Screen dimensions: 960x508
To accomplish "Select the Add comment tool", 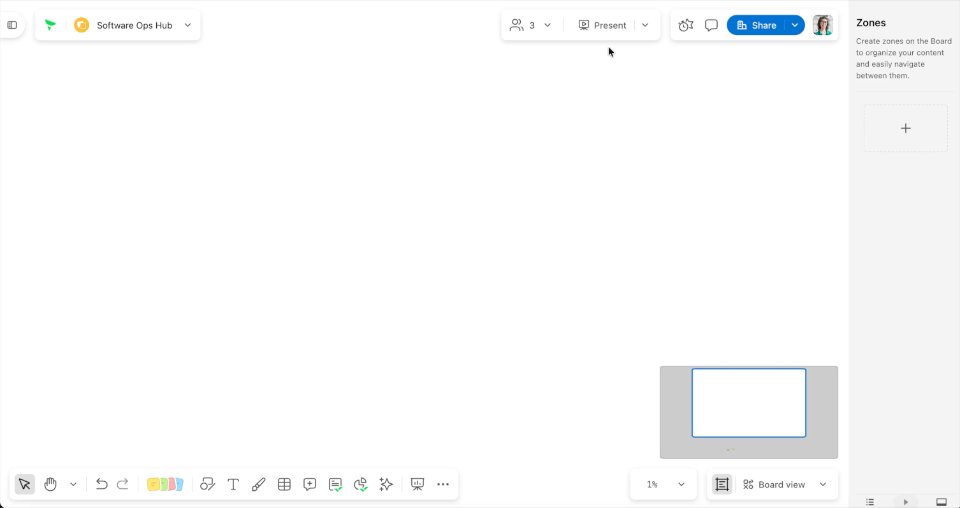I will point(310,484).
